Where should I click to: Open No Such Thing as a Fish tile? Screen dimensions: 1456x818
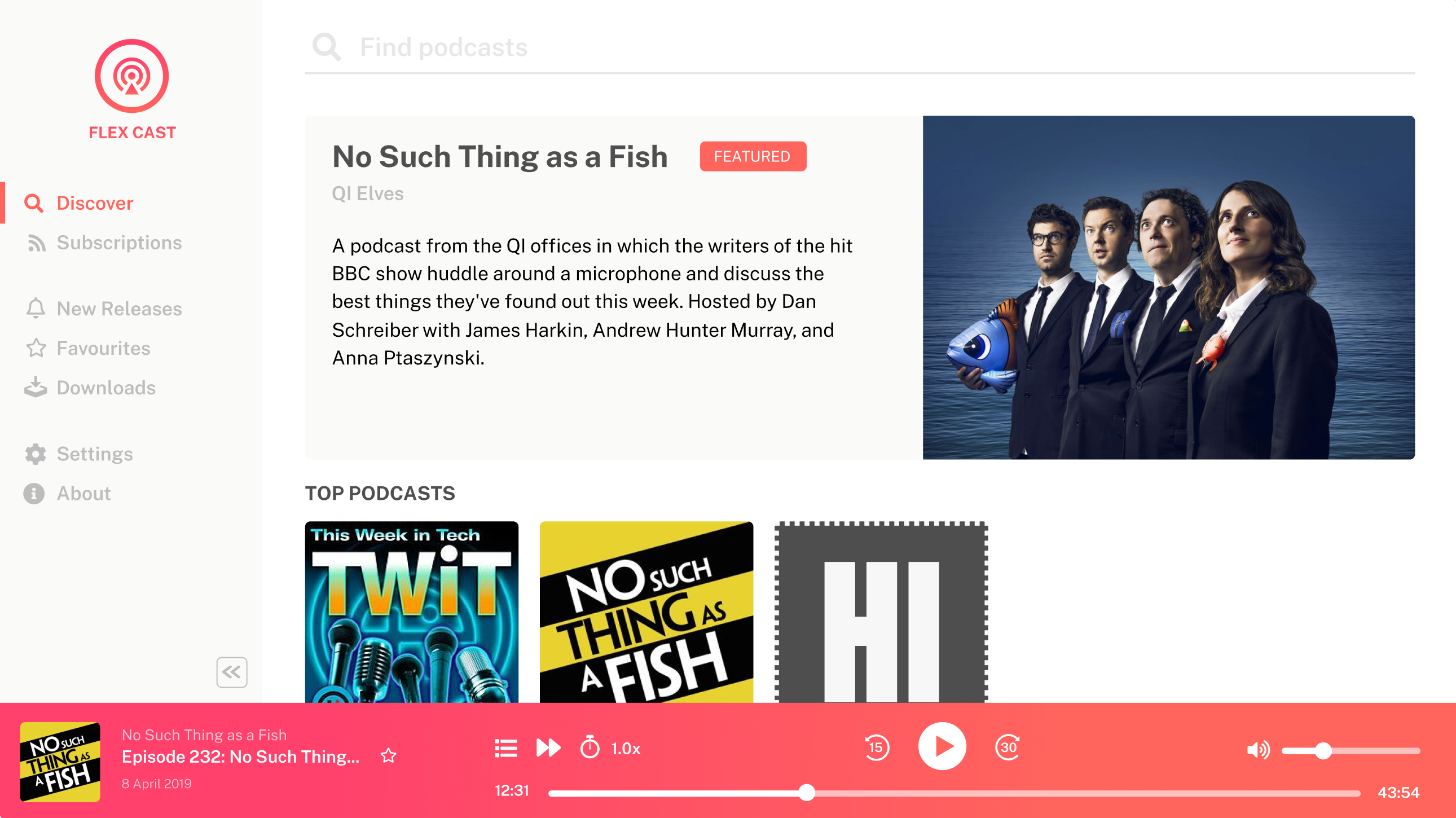tap(646, 612)
